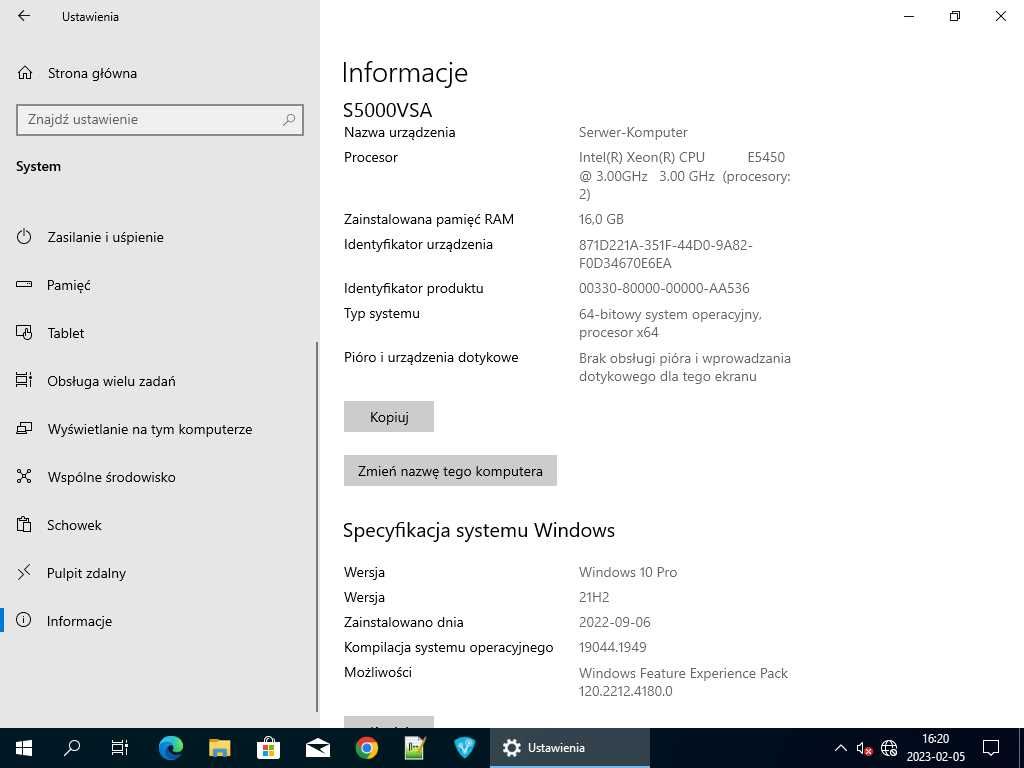
Task: Select the Tablet icon in sidebar
Action: click(x=24, y=333)
